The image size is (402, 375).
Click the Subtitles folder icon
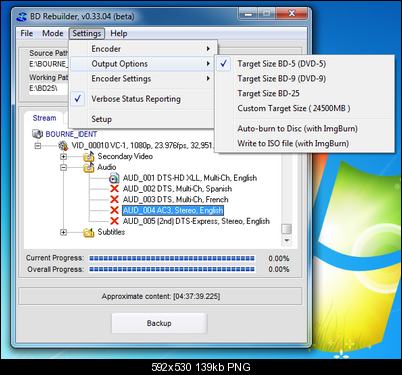89,232
